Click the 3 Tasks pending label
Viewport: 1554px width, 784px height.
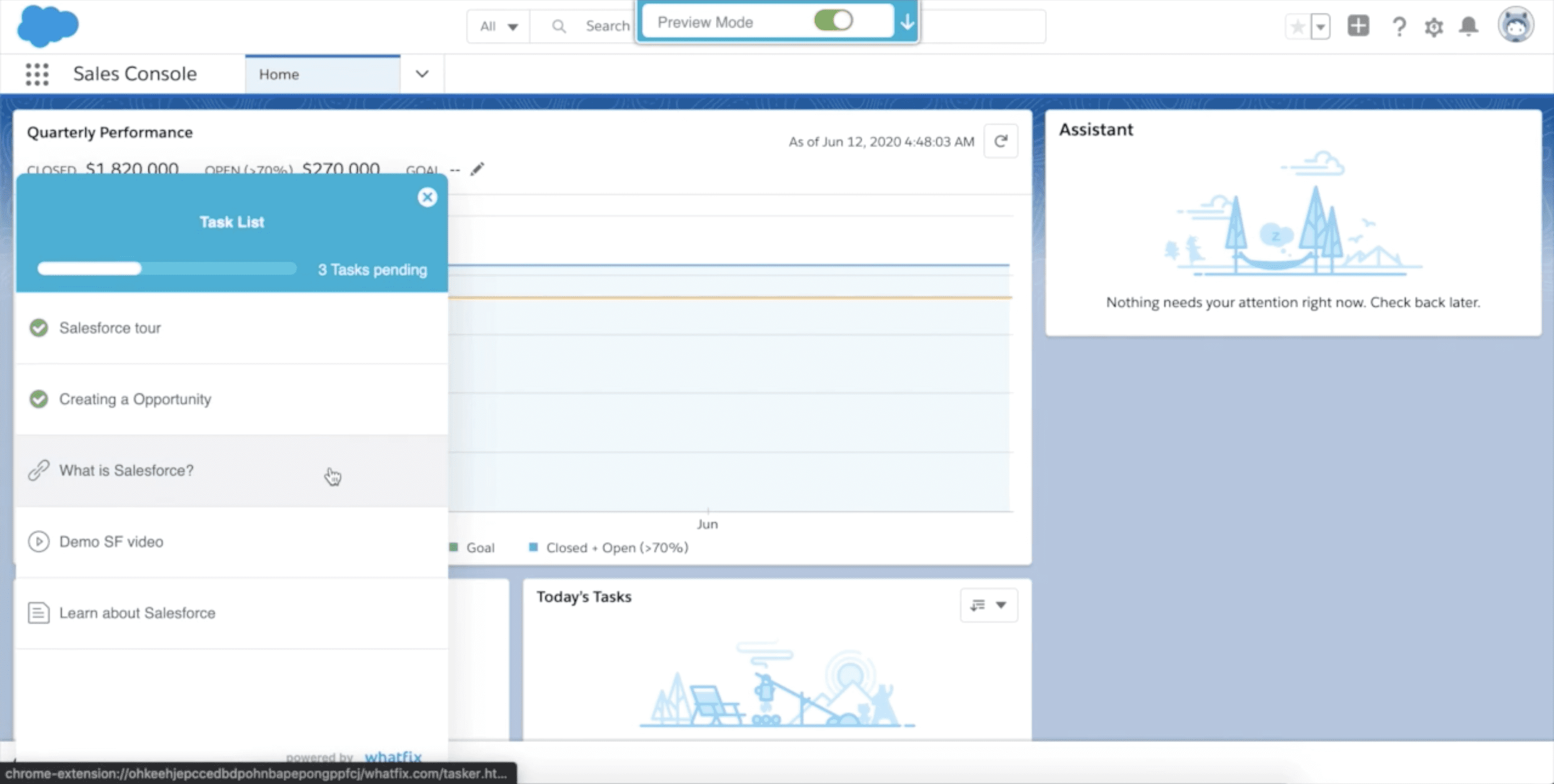[372, 270]
